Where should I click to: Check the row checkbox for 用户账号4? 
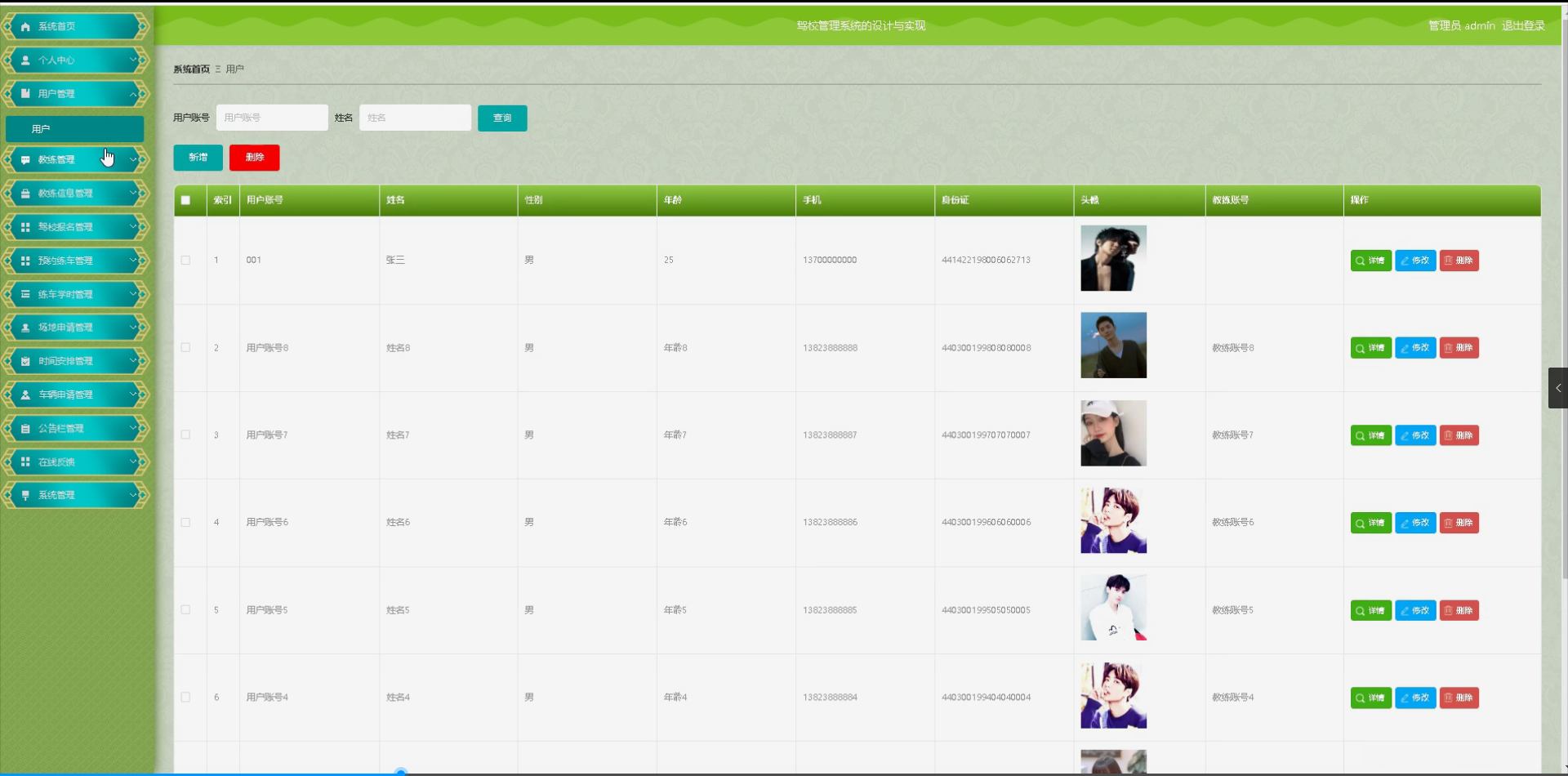click(185, 698)
